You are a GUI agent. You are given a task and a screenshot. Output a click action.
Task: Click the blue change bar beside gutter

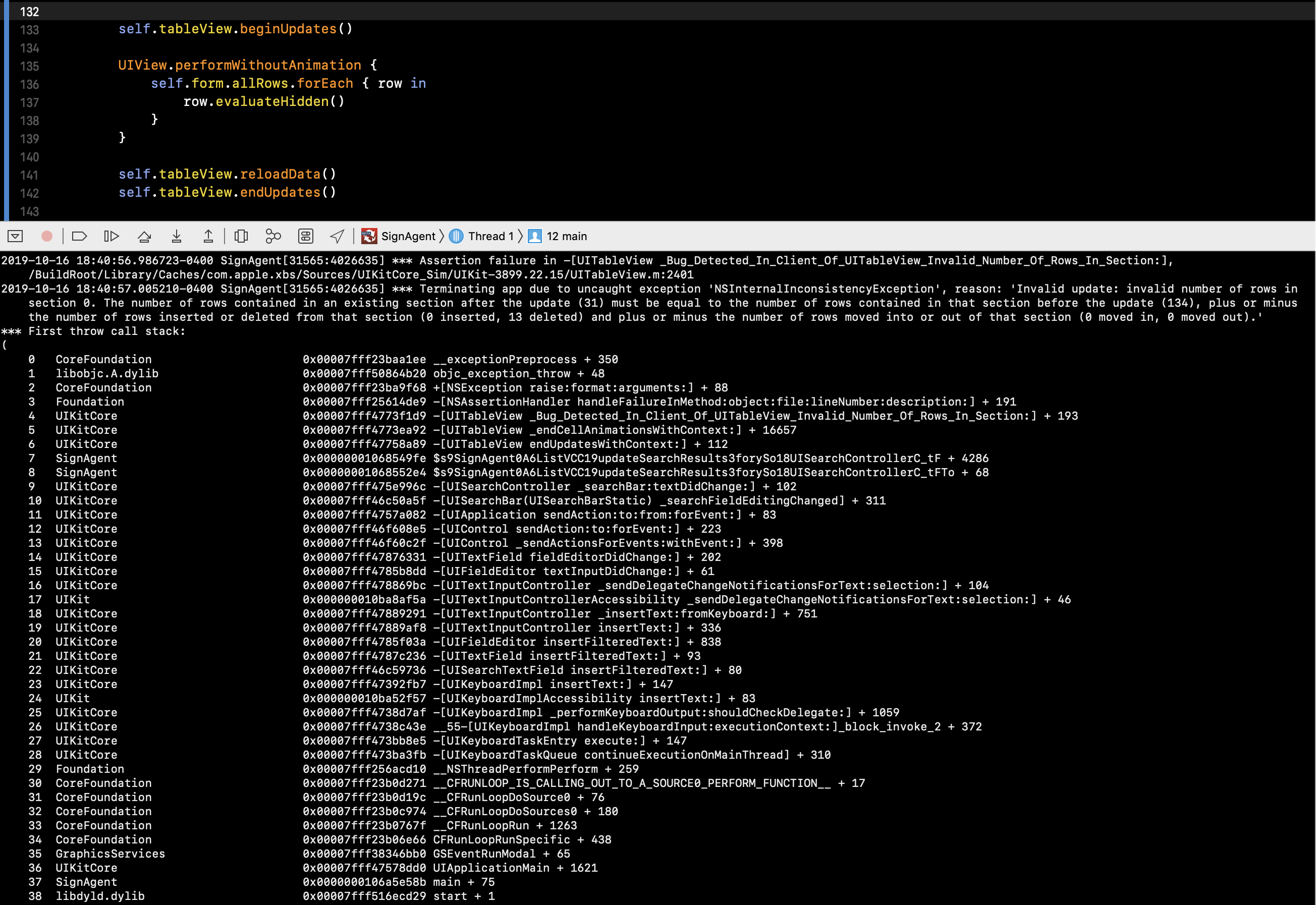click(x=6, y=114)
